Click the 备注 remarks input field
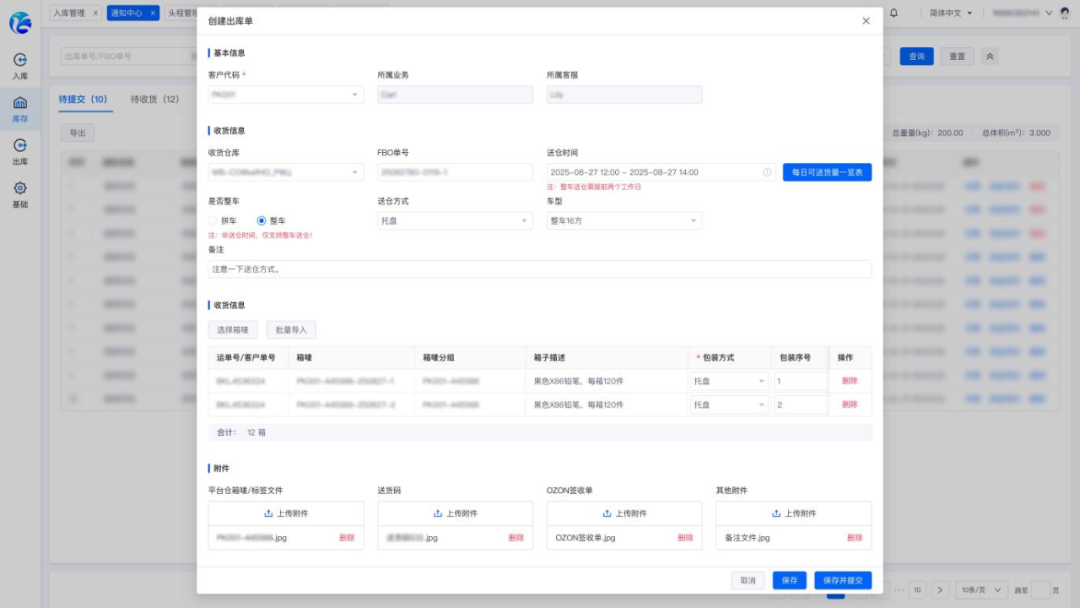Viewport: 1080px width, 608px height. [539, 269]
